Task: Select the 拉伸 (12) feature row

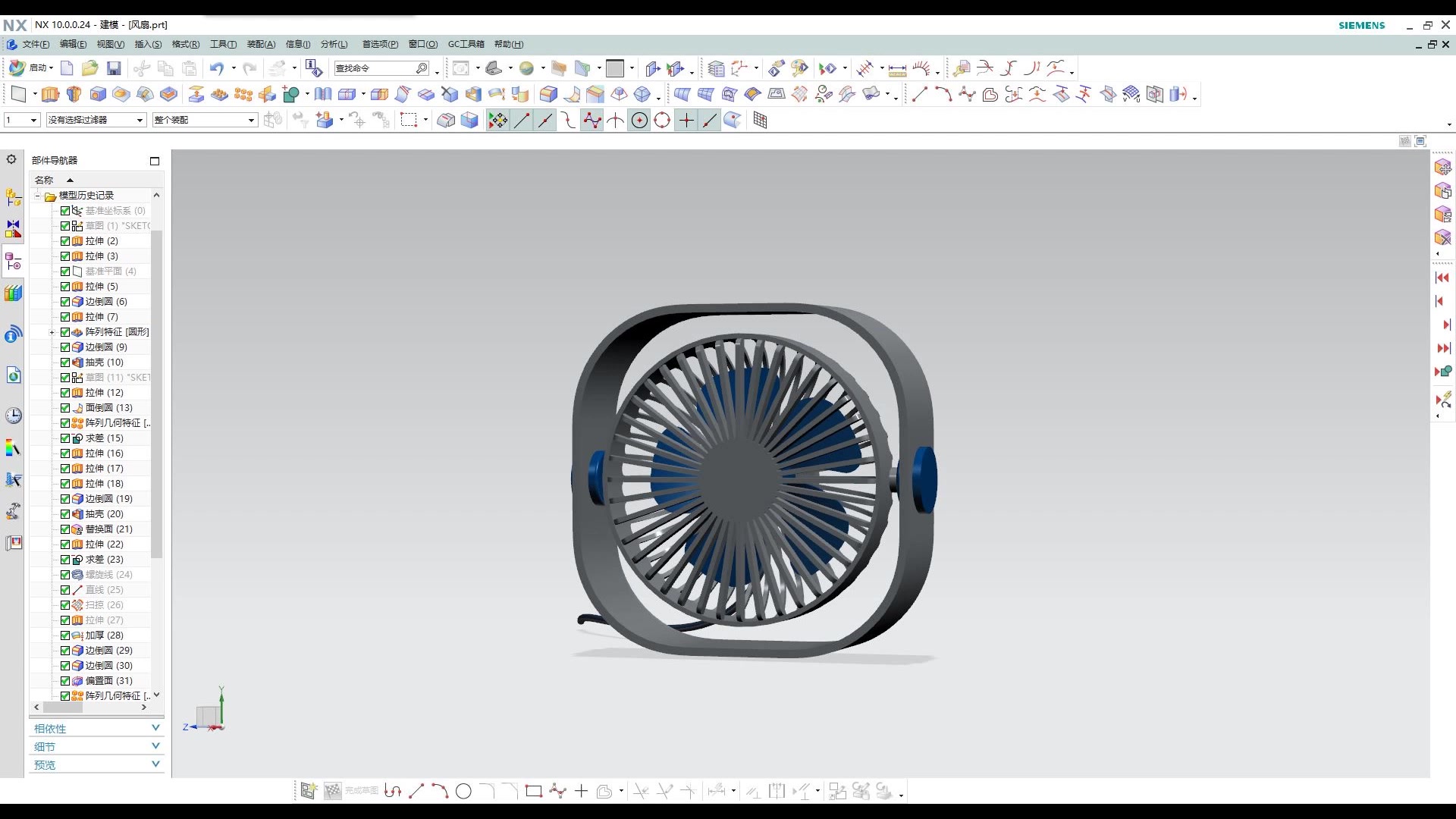Action: tap(104, 393)
